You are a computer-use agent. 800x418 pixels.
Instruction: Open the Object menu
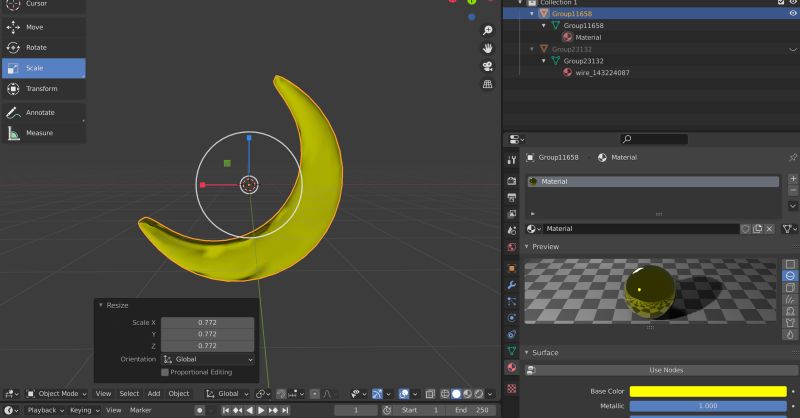(x=179, y=394)
